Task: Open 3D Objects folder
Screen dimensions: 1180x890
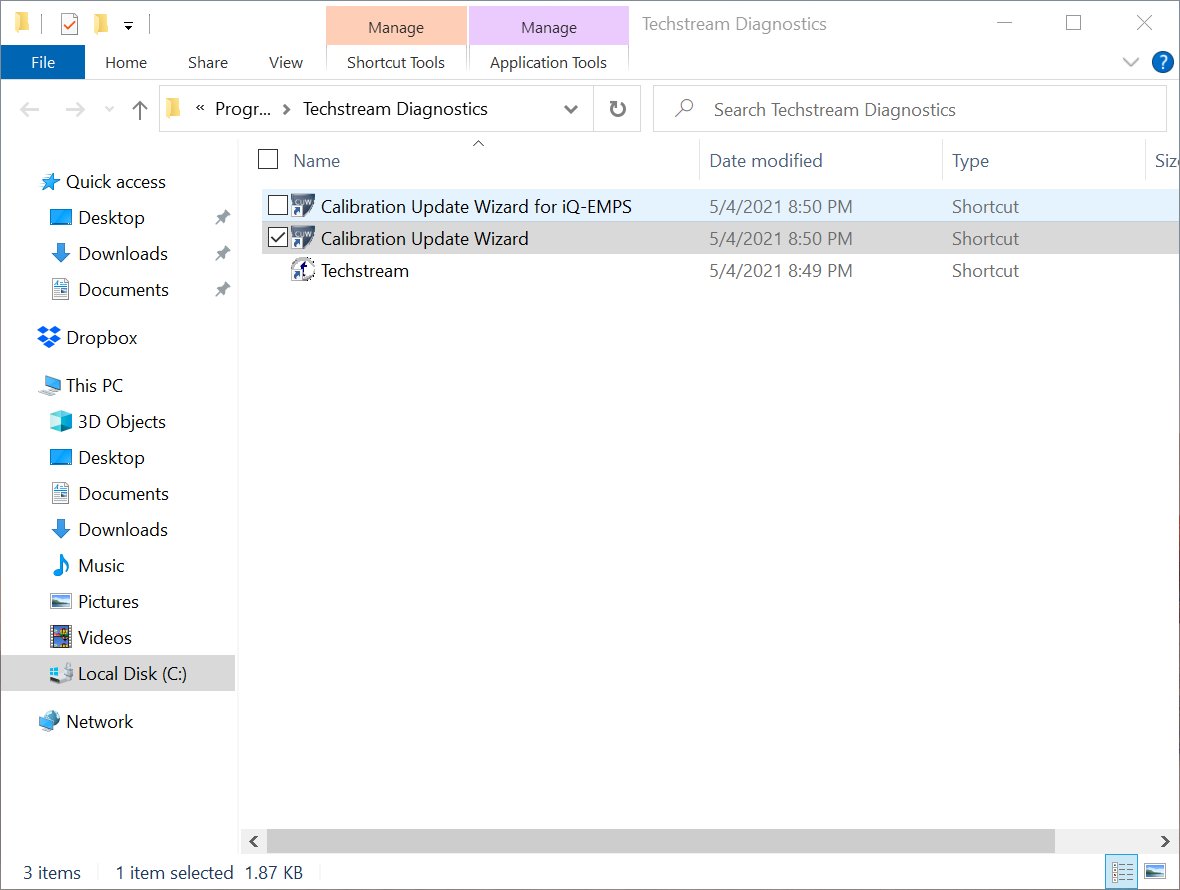Action: tap(121, 422)
